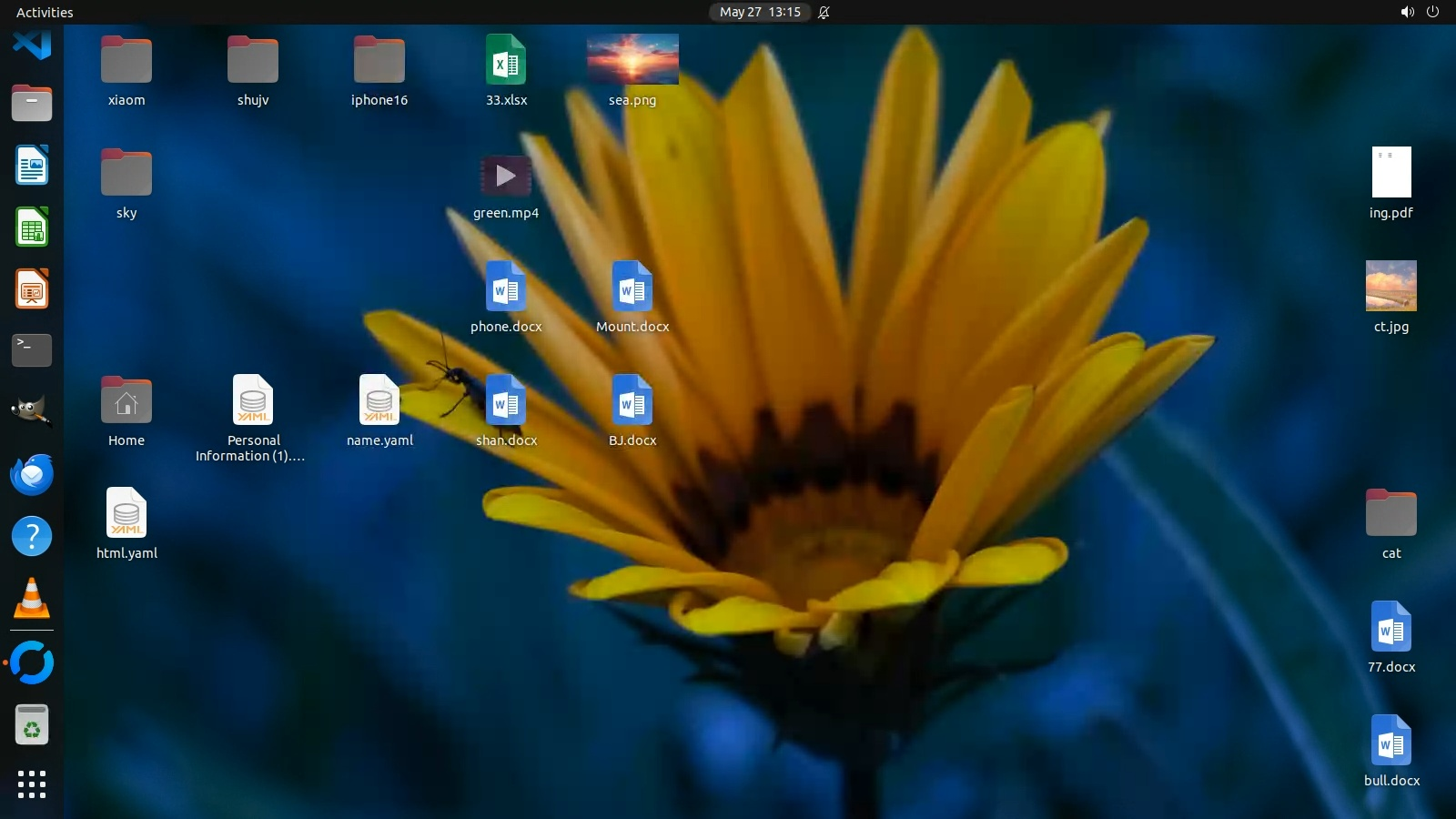1456x819 pixels.
Task: Expand the system menu via power icon
Action: 1432,12
